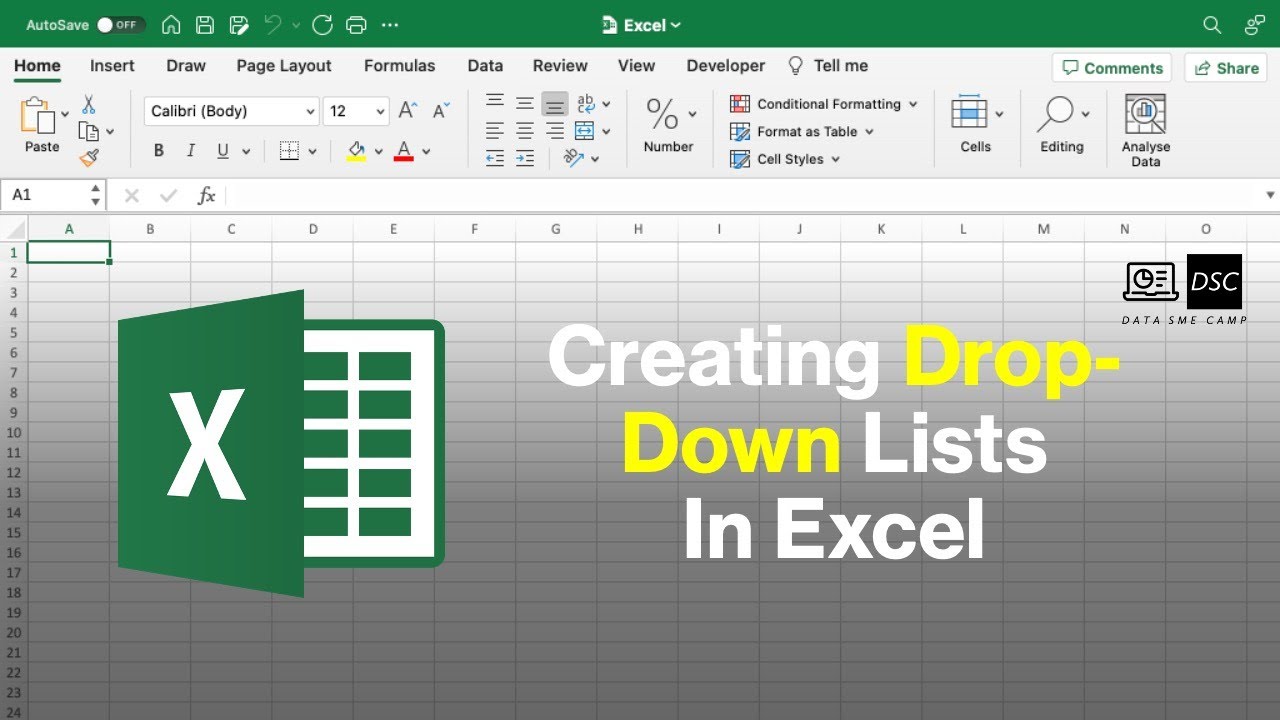Open the Cells menu

pyautogui.click(x=975, y=125)
